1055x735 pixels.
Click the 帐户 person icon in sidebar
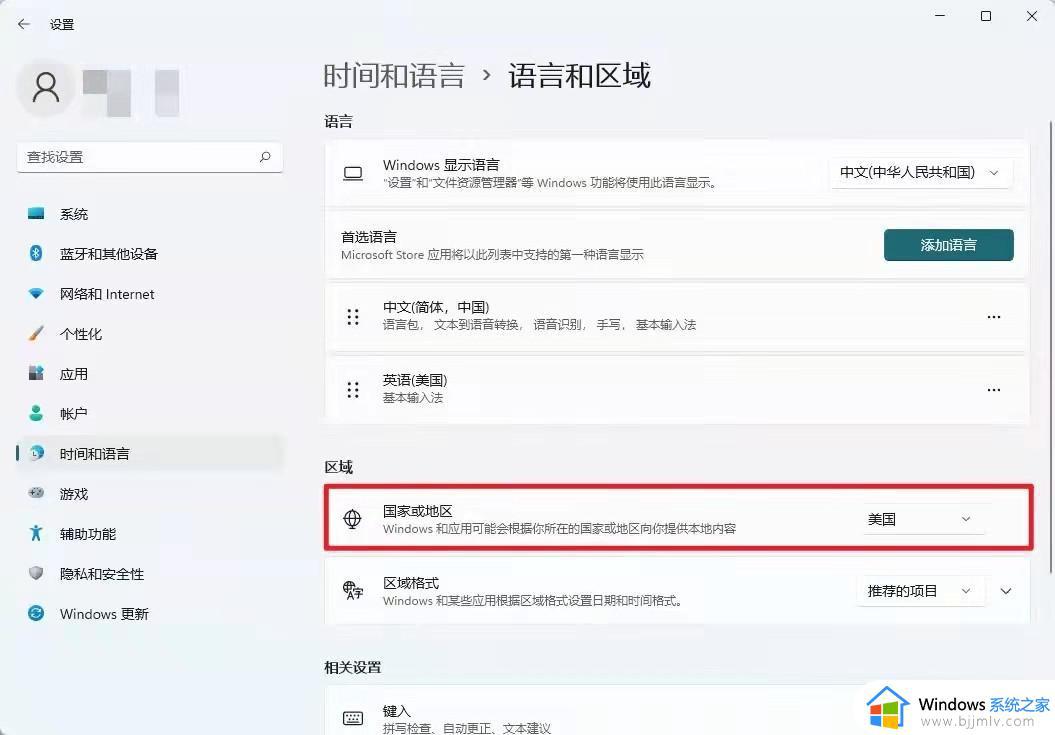click(36, 413)
